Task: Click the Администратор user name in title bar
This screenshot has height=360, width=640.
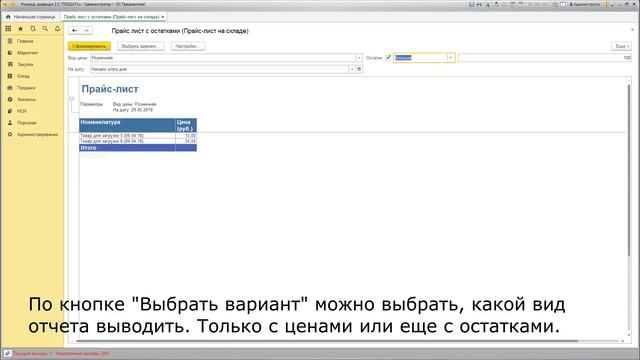Action: tap(585, 4)
